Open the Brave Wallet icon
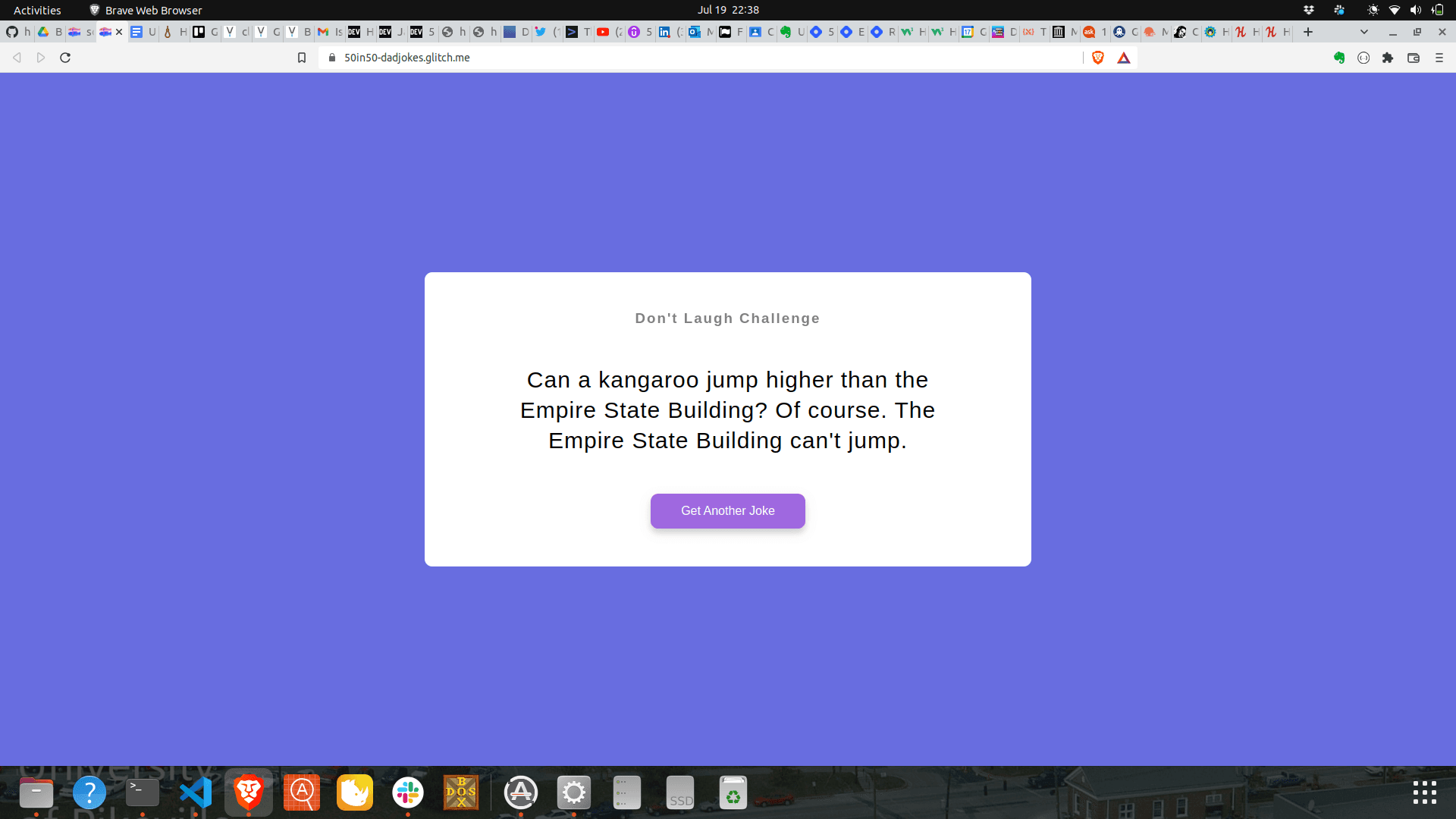This screenshot has width=1456, height=819. pyautogui.click(x=1414, y=58)
